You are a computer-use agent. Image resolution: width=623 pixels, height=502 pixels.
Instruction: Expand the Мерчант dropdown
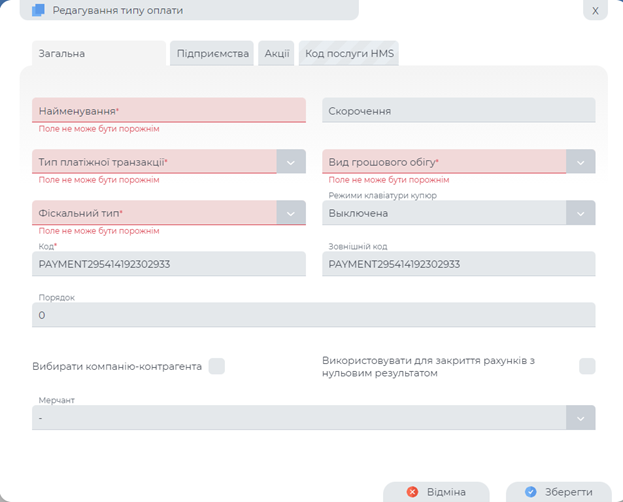tap(580, 417)
